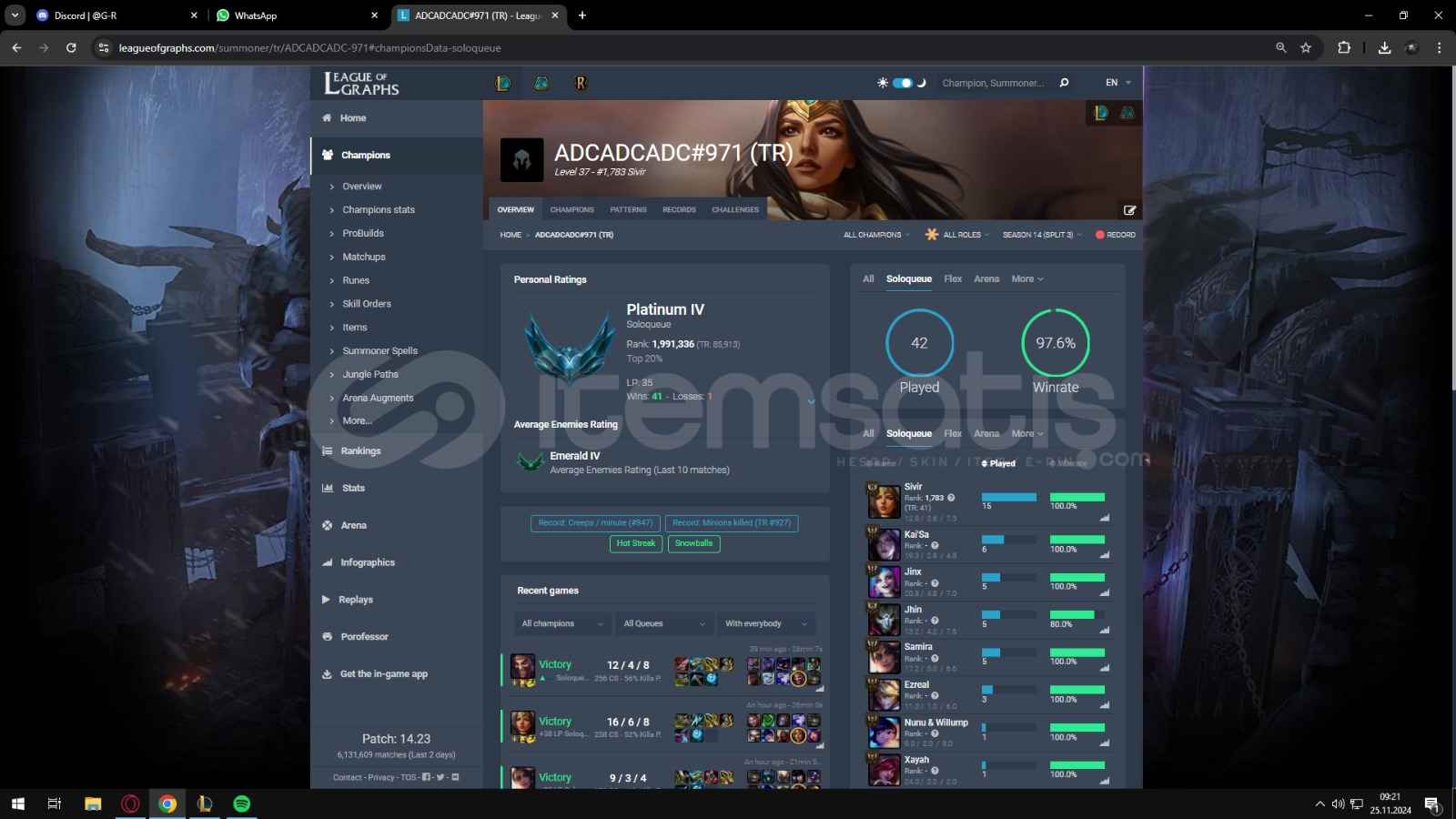
Task: Click the edit banner icon on profile
Action: click(x=1129, y=210)
